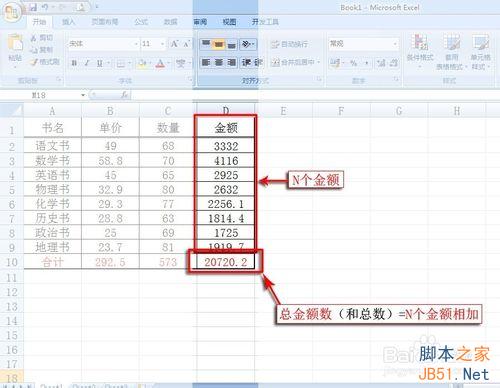Switch to the Page Layout (页面布局) tab
This screenshot has width=500, height=388.
point(105,22)
